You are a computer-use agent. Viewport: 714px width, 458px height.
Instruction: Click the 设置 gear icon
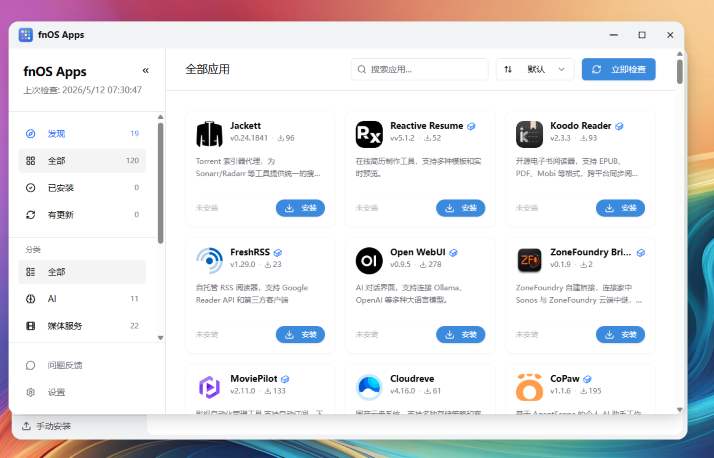pyautogui.click(x=31, y=392)
